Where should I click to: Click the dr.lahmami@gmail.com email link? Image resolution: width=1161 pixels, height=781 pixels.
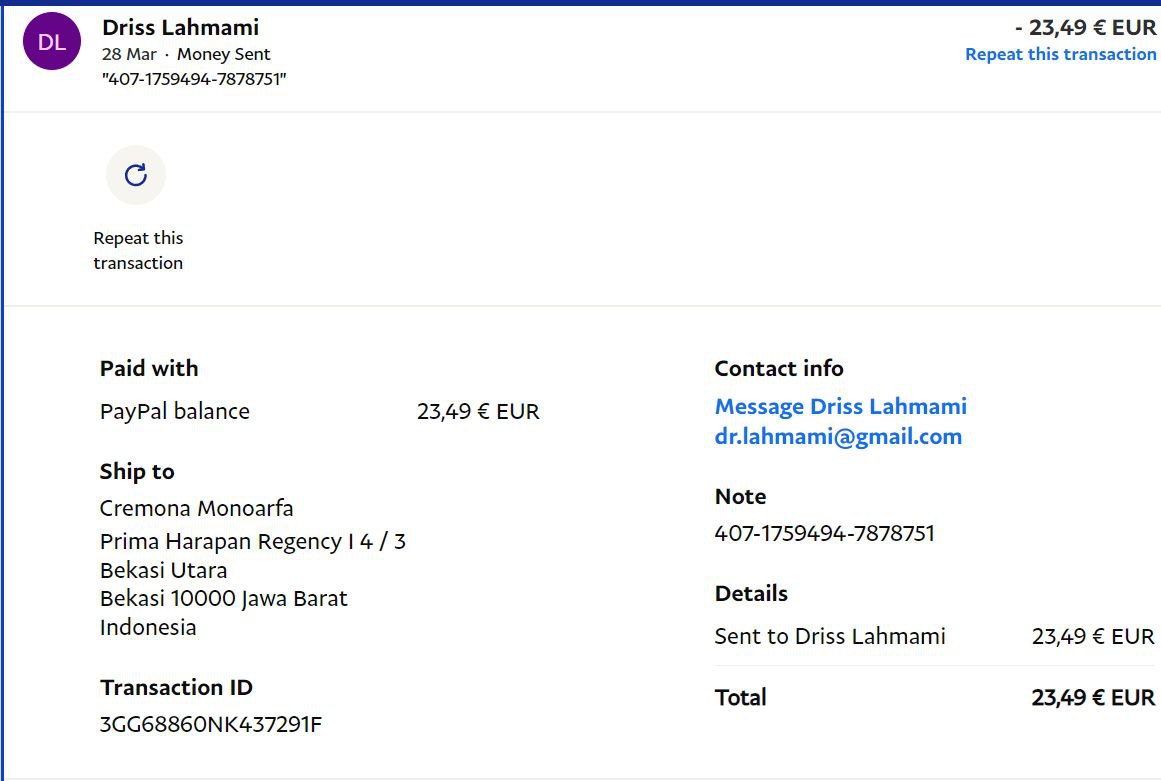[x=838, y=436]
